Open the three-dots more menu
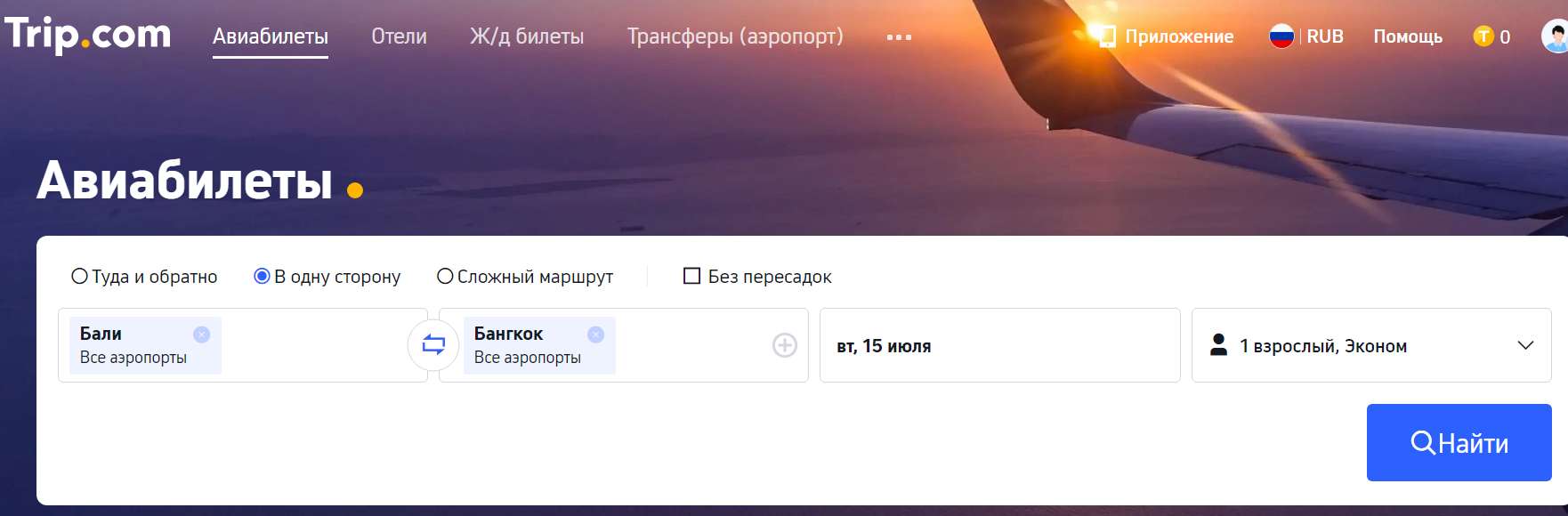This screenshot has width=1568, height=516. 899,37
